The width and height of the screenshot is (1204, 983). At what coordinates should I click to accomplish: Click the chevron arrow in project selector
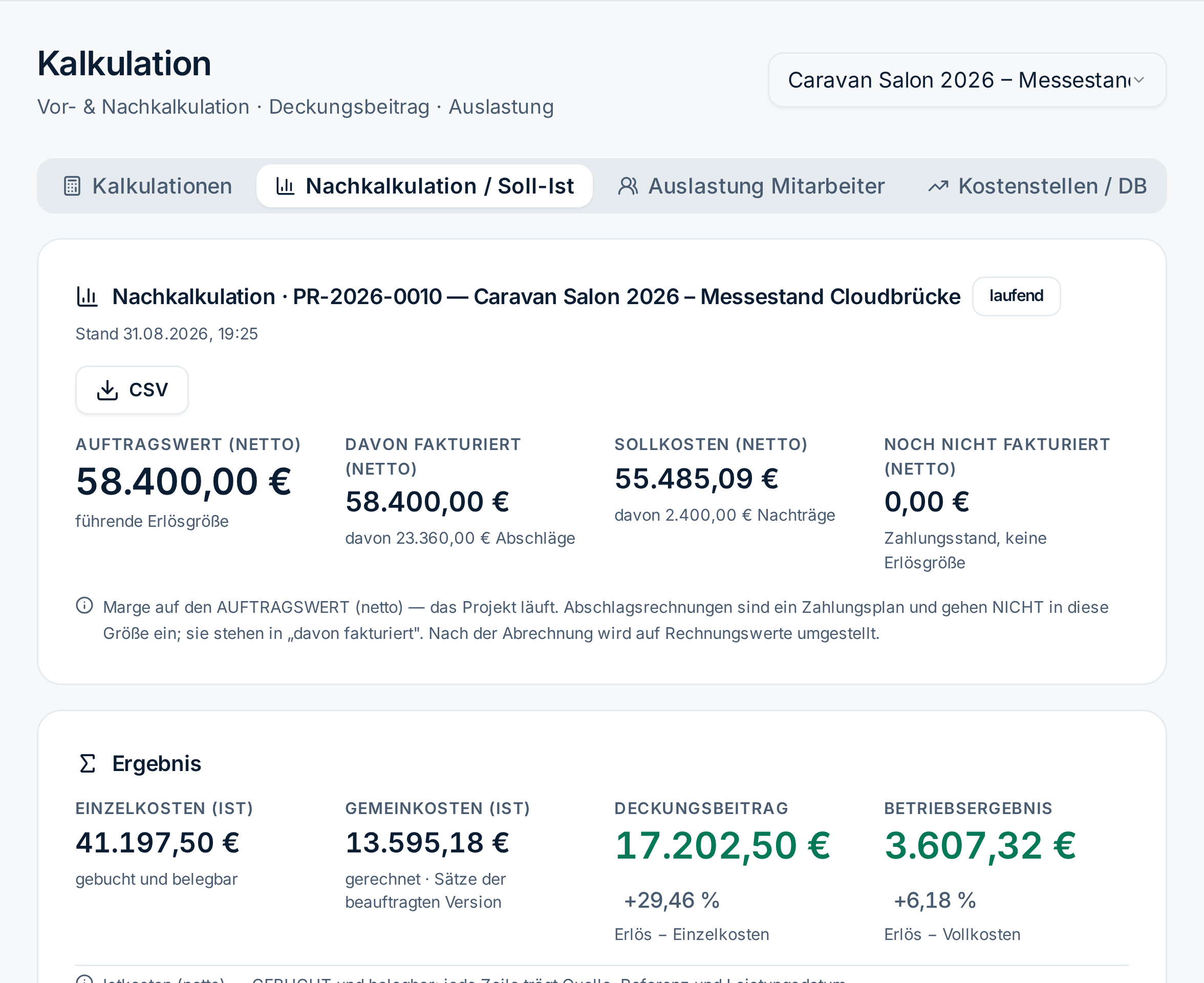[1139, 80]
